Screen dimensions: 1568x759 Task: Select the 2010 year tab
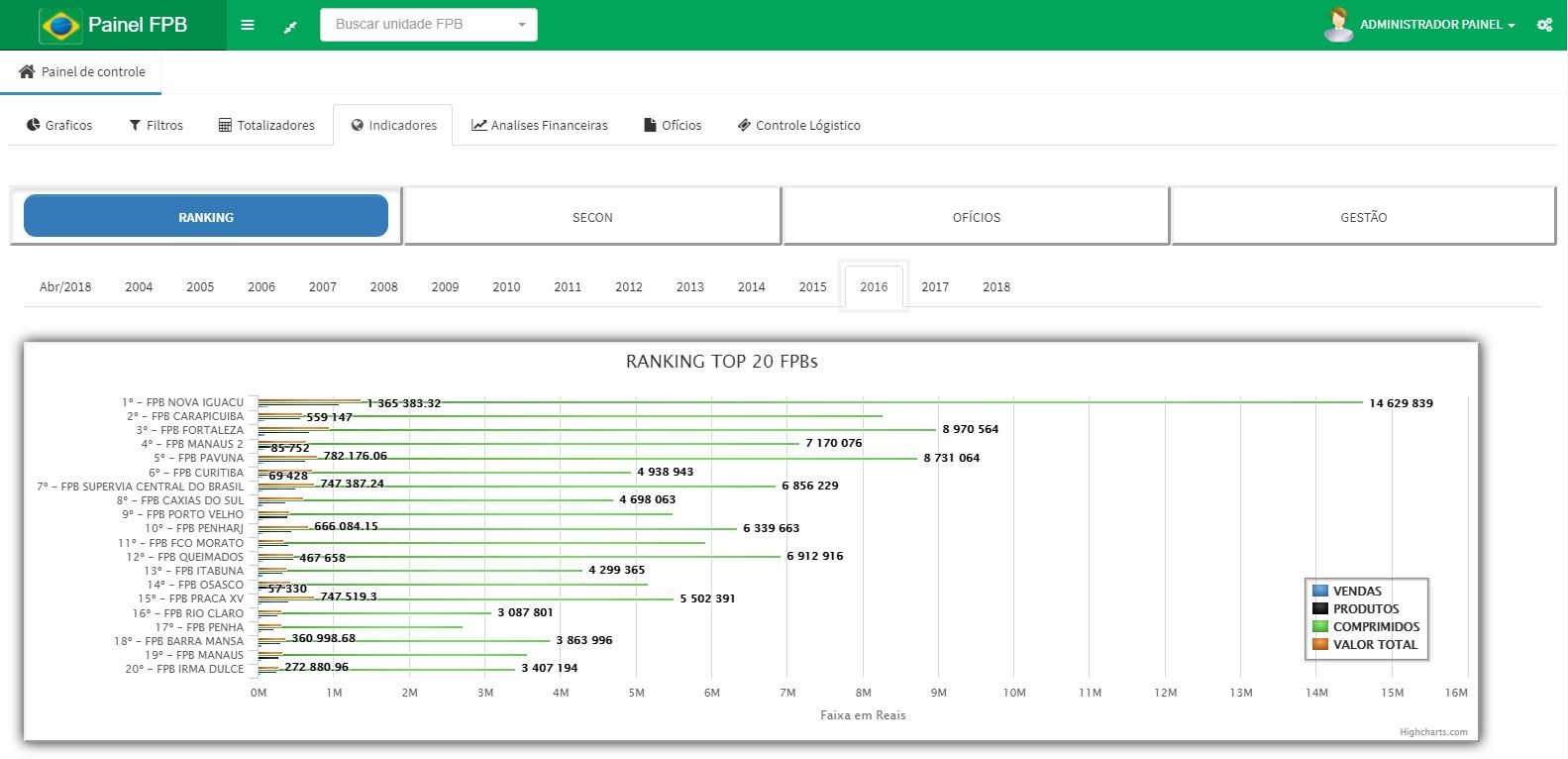[506, 286]
